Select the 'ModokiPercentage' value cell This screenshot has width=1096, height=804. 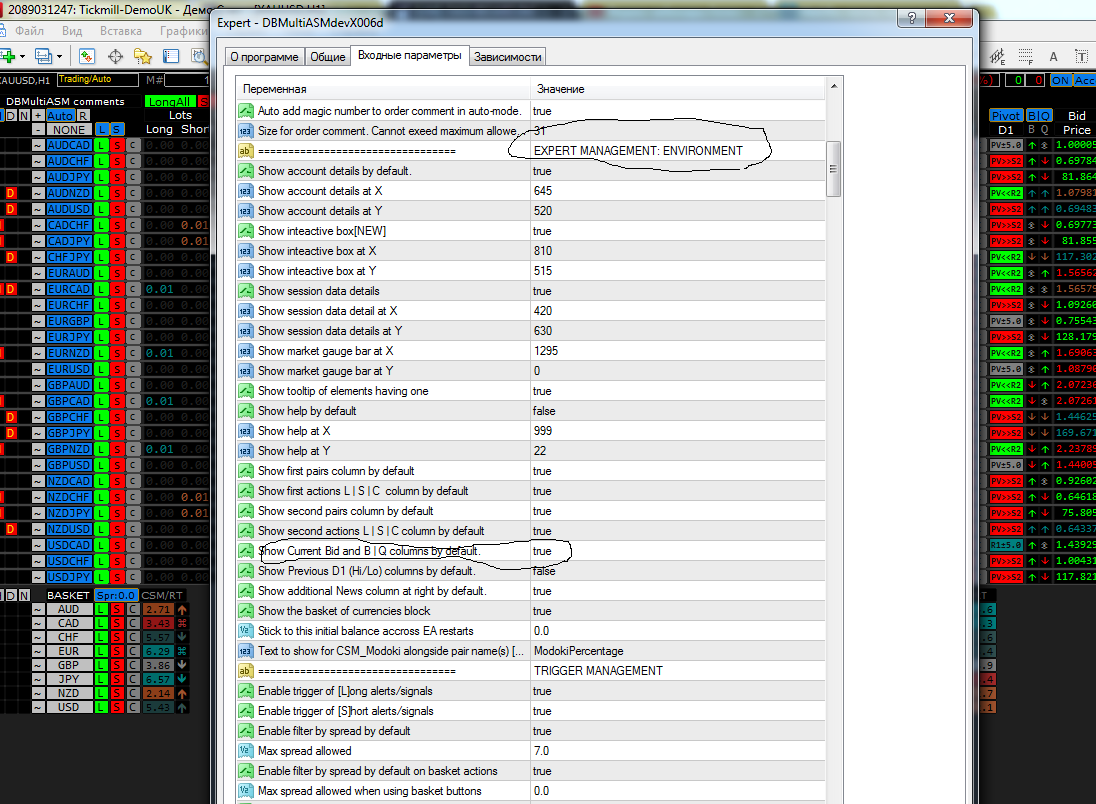pyautogui.click(x=677, y=651)
